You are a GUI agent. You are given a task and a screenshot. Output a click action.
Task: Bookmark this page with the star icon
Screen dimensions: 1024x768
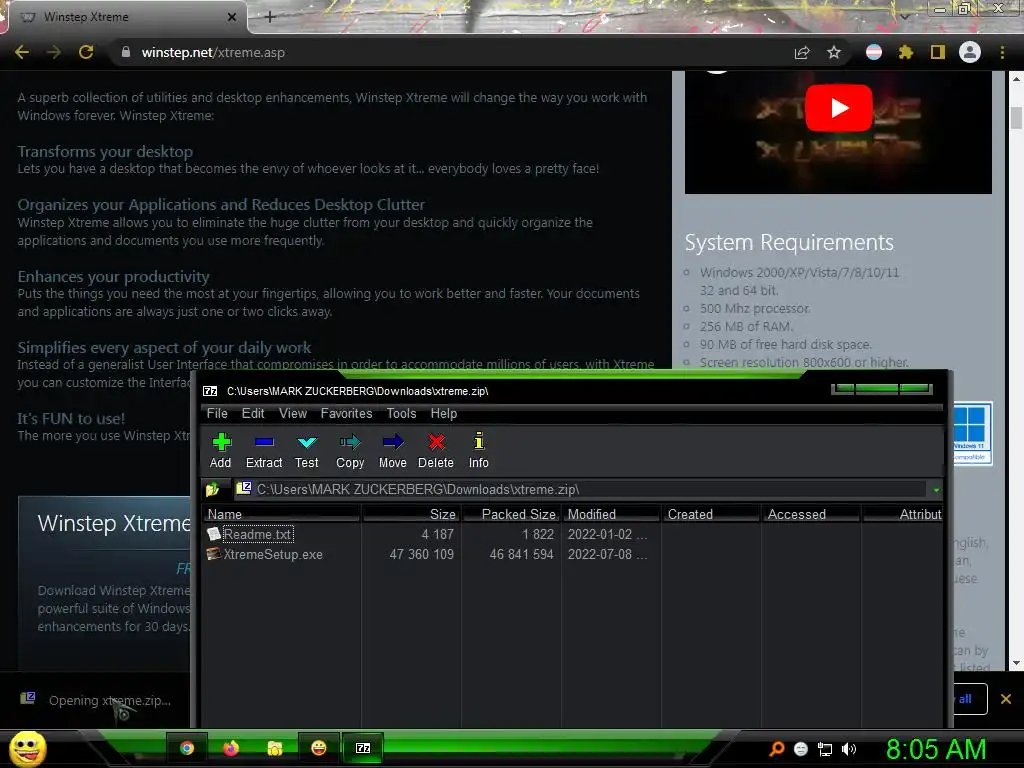(834, 52)
